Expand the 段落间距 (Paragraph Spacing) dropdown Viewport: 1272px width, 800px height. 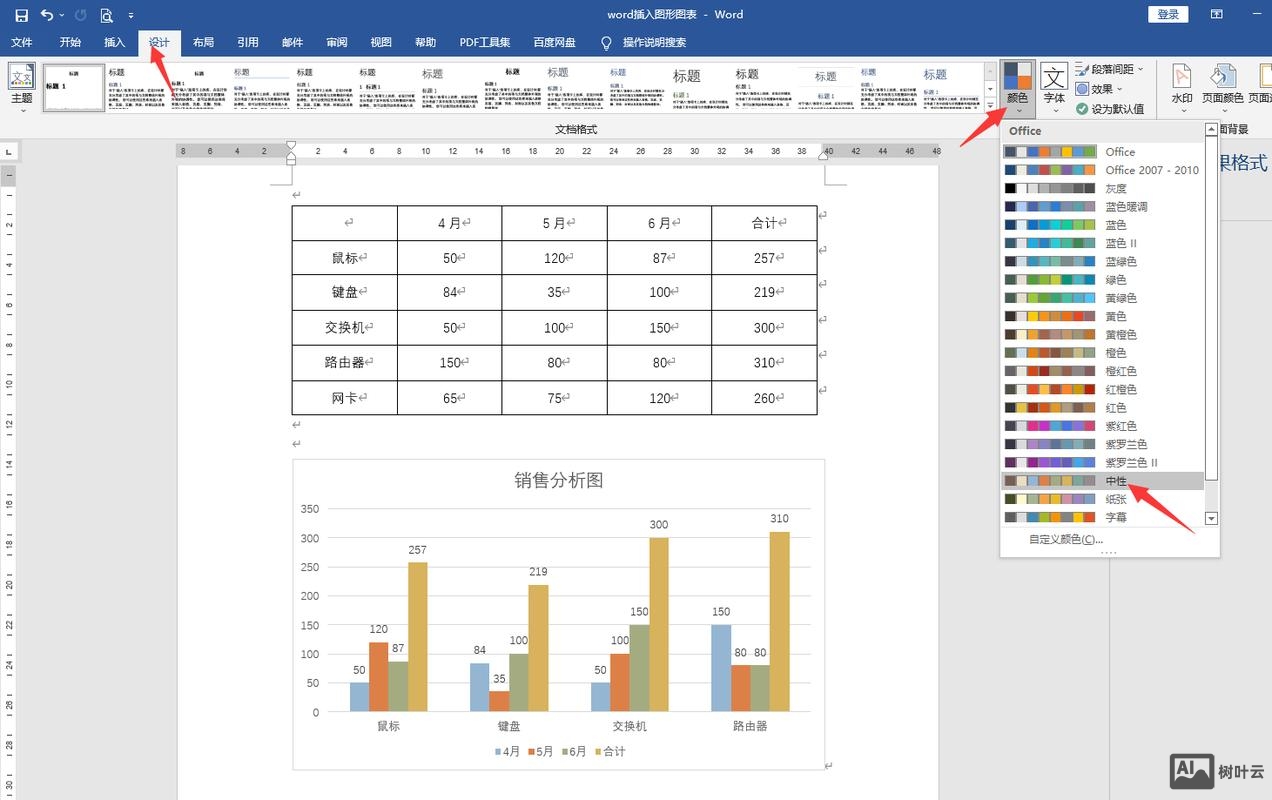tap(1110, 69)
